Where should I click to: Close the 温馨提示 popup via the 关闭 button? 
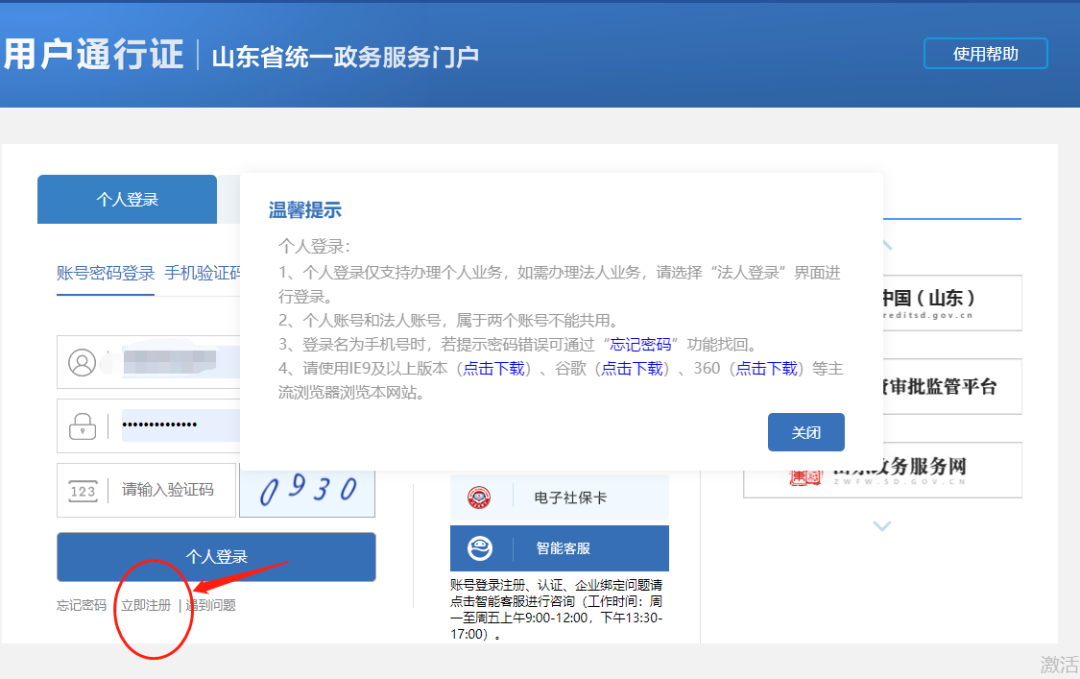tap(806, 432)
